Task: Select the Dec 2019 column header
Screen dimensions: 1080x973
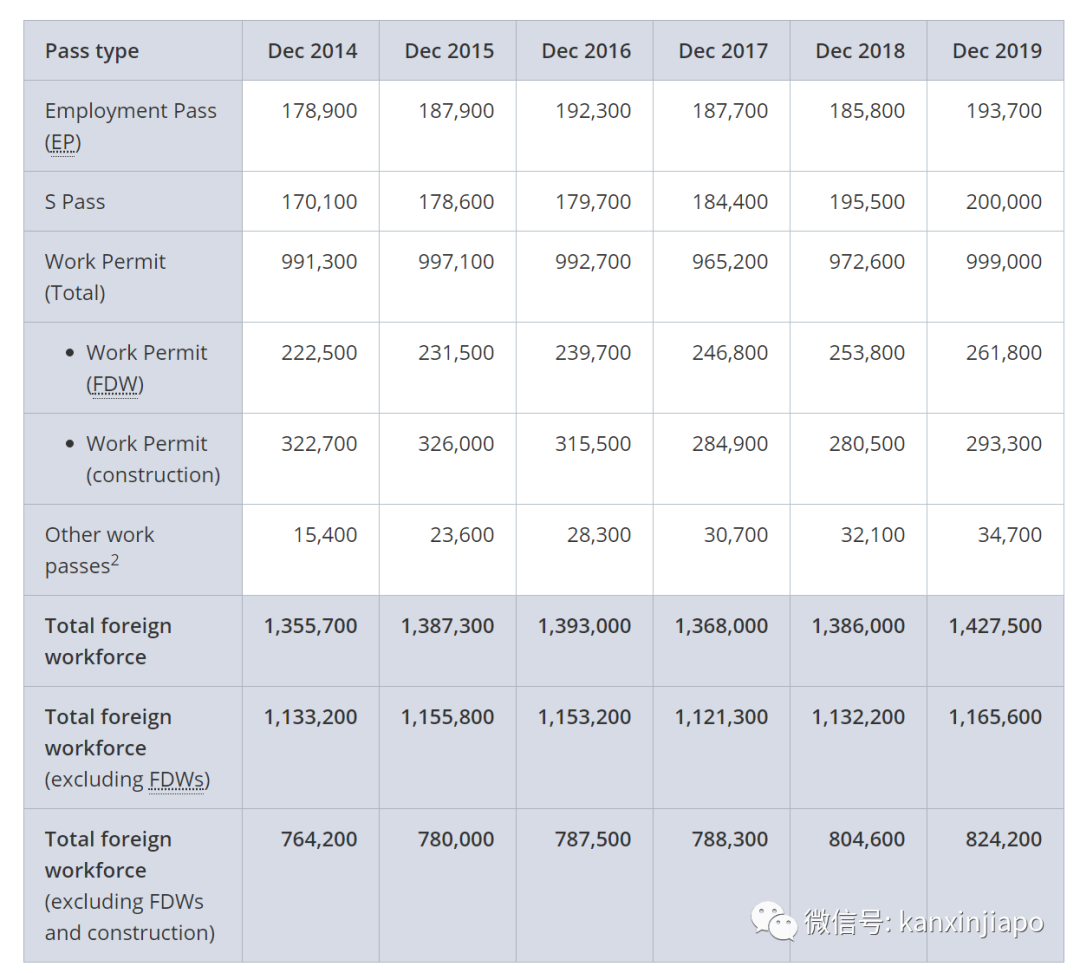Action: pos(997,51)
